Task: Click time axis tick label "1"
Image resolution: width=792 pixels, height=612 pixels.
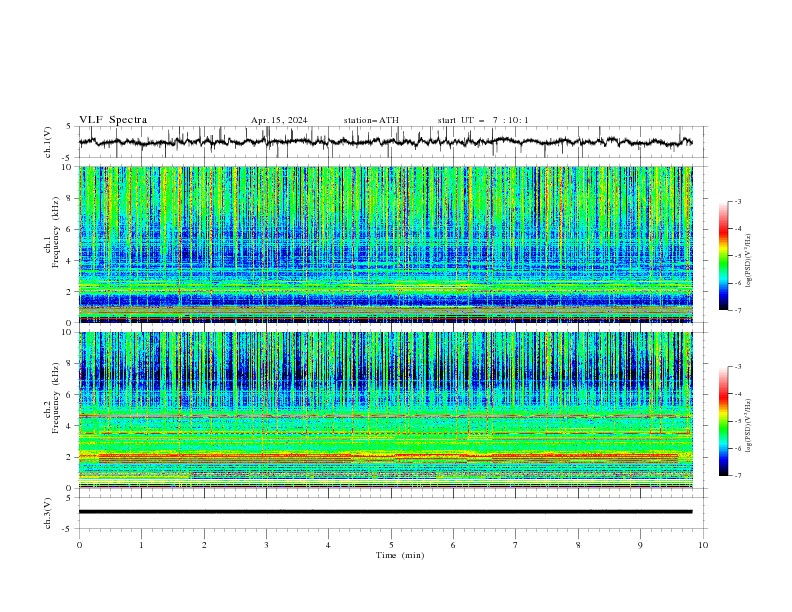Action: 142,545
